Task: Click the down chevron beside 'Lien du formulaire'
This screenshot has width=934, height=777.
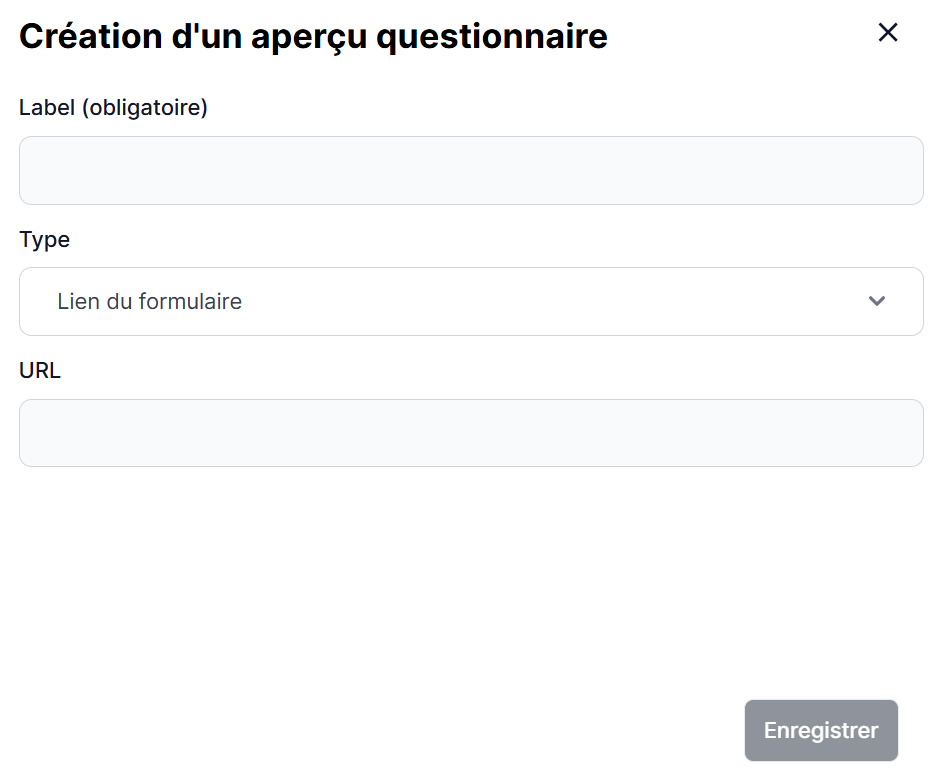Action: (877, 301)
